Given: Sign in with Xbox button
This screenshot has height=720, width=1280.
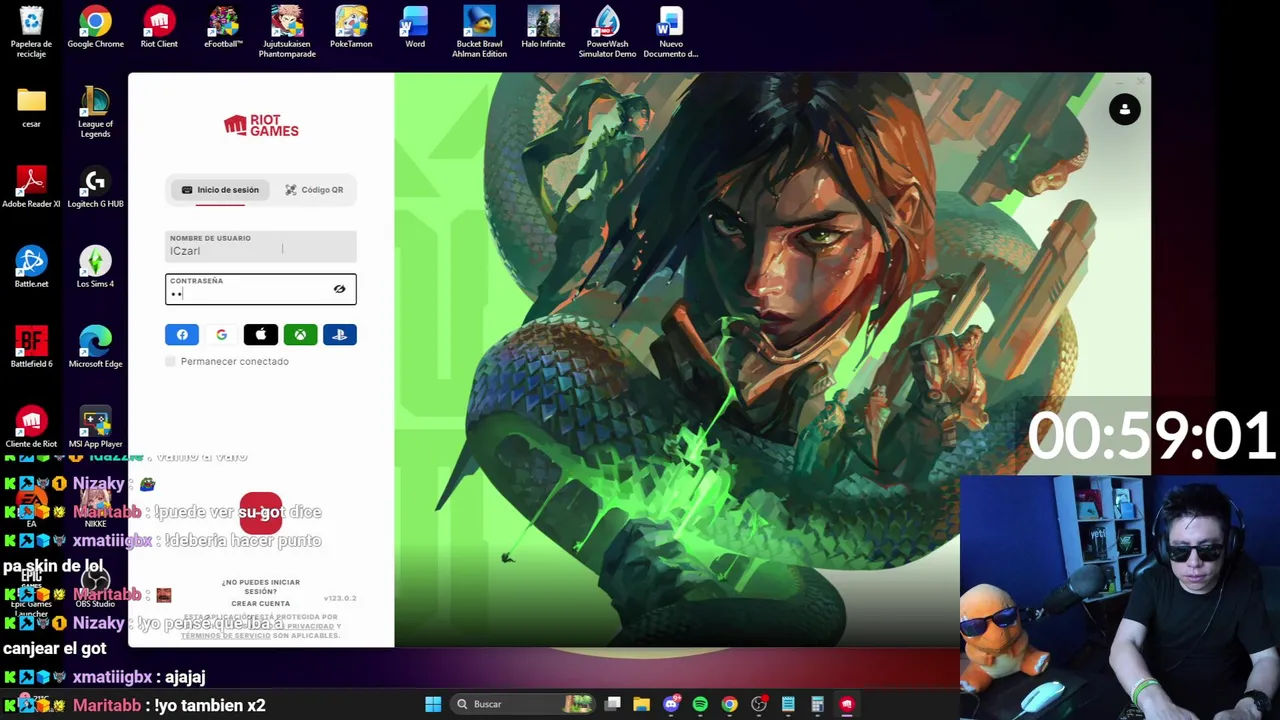Looking at the screenshot, I should click(300, 335).
